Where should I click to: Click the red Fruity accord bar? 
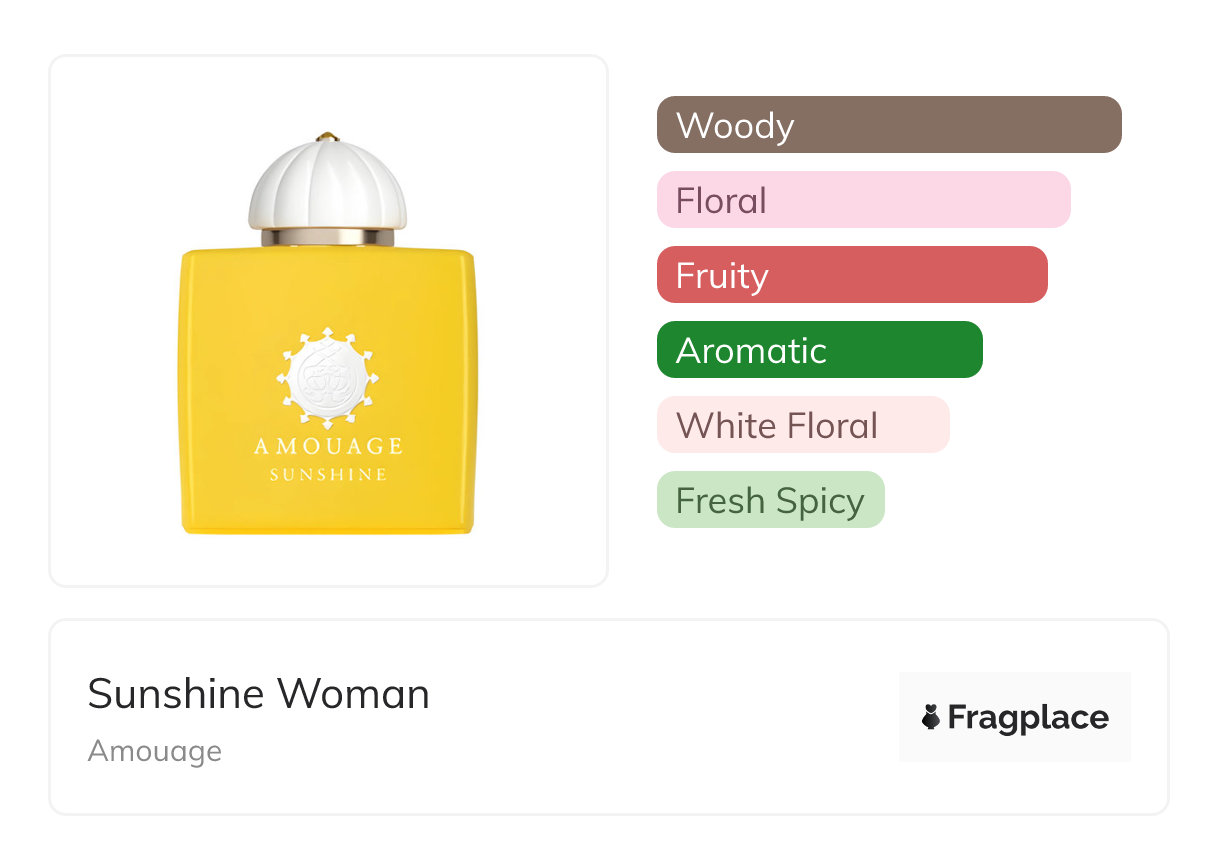[x=851, y=275]
